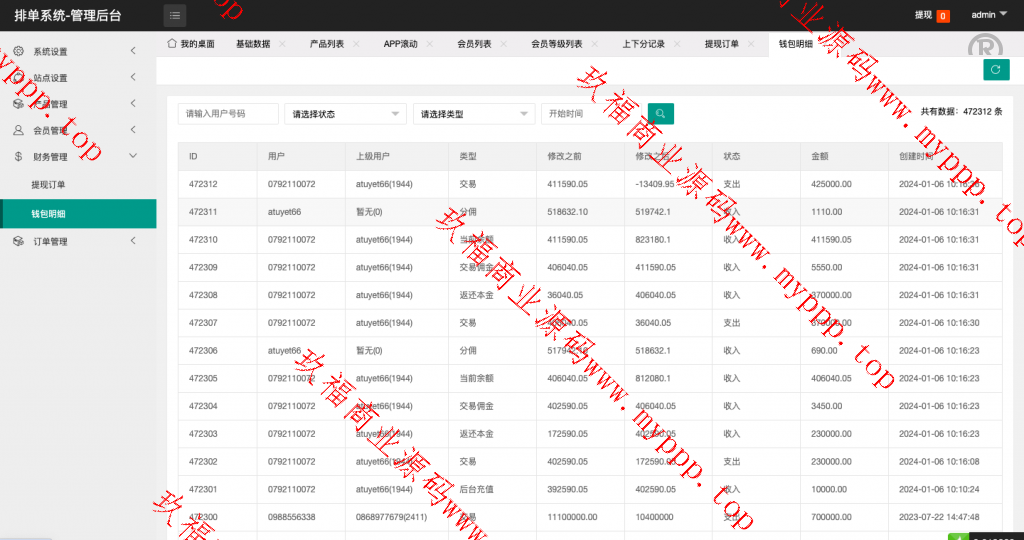This screenshot has height=540, width=1024.
Task: Click the 订单管理 cube icon
Action: [x=18, y=241]
